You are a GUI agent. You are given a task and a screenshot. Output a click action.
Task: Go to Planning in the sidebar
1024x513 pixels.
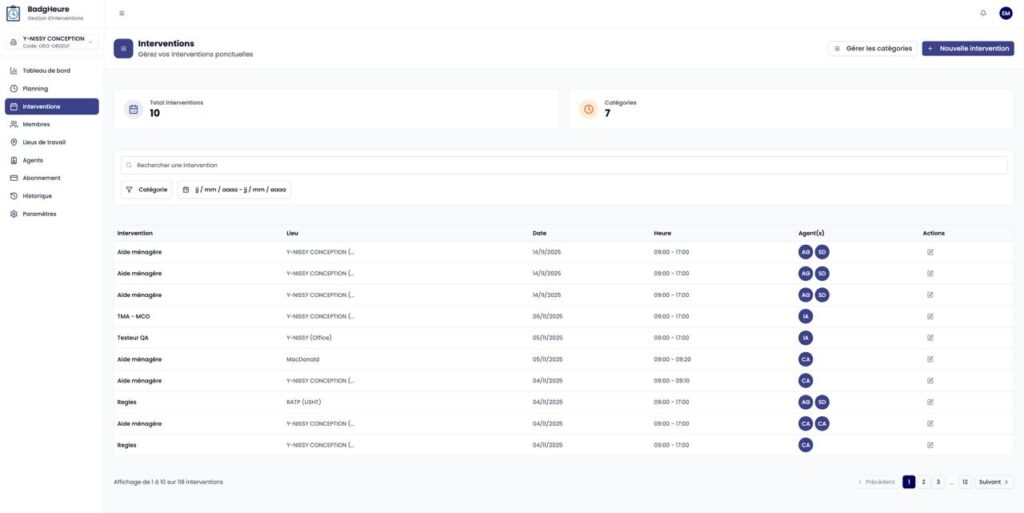[x=35, y=89]
